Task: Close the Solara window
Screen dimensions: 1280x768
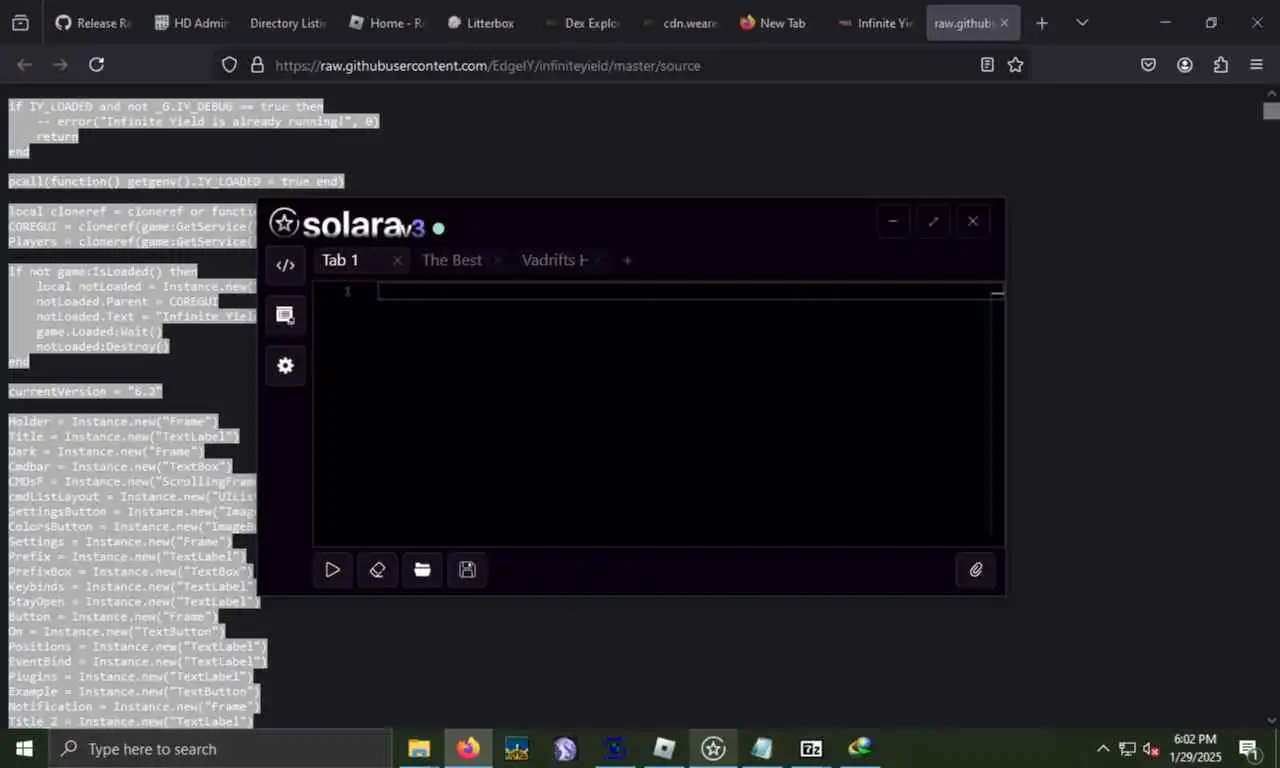Action: coord(973,221)
